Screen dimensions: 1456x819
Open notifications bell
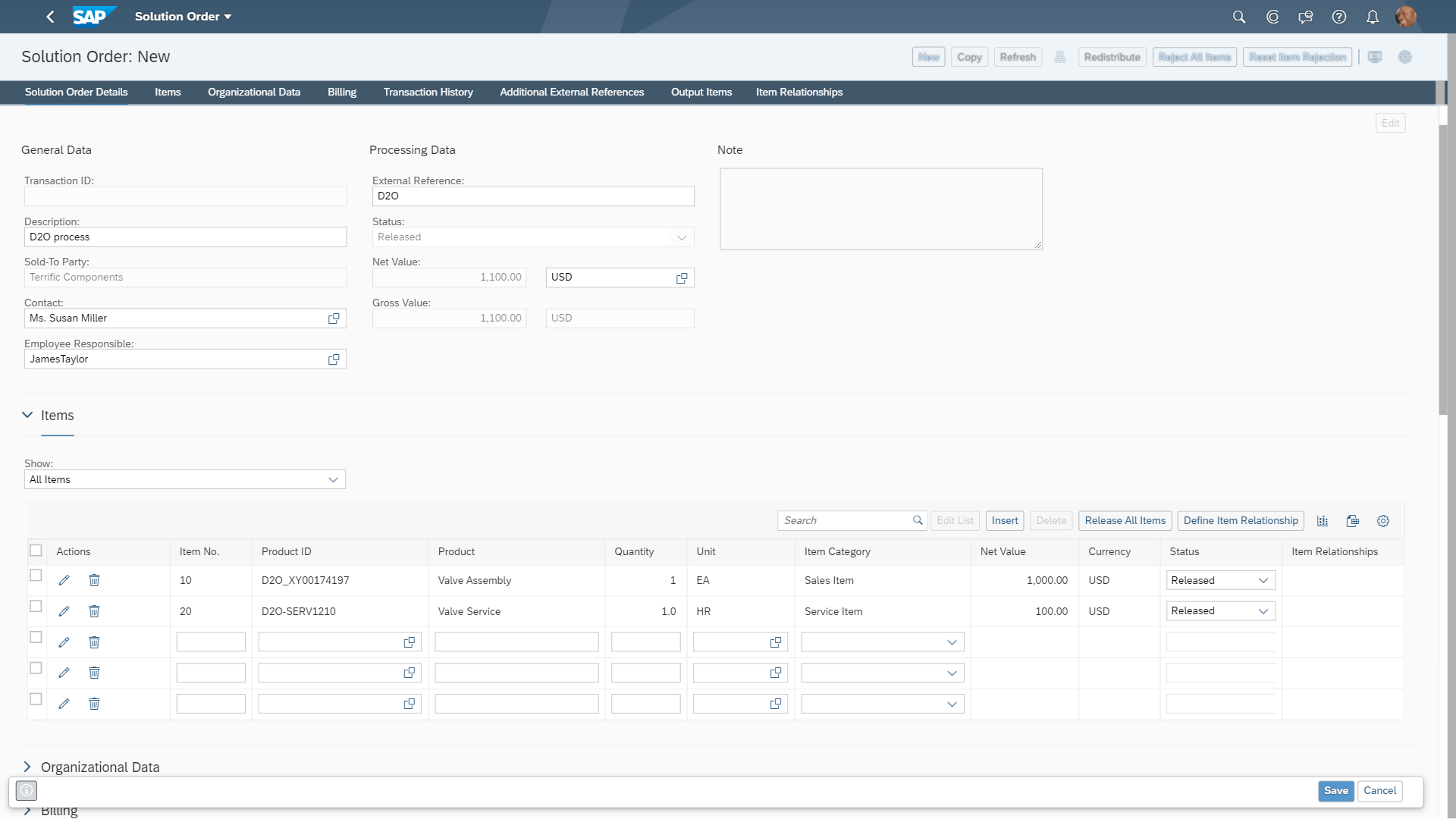1373,17
